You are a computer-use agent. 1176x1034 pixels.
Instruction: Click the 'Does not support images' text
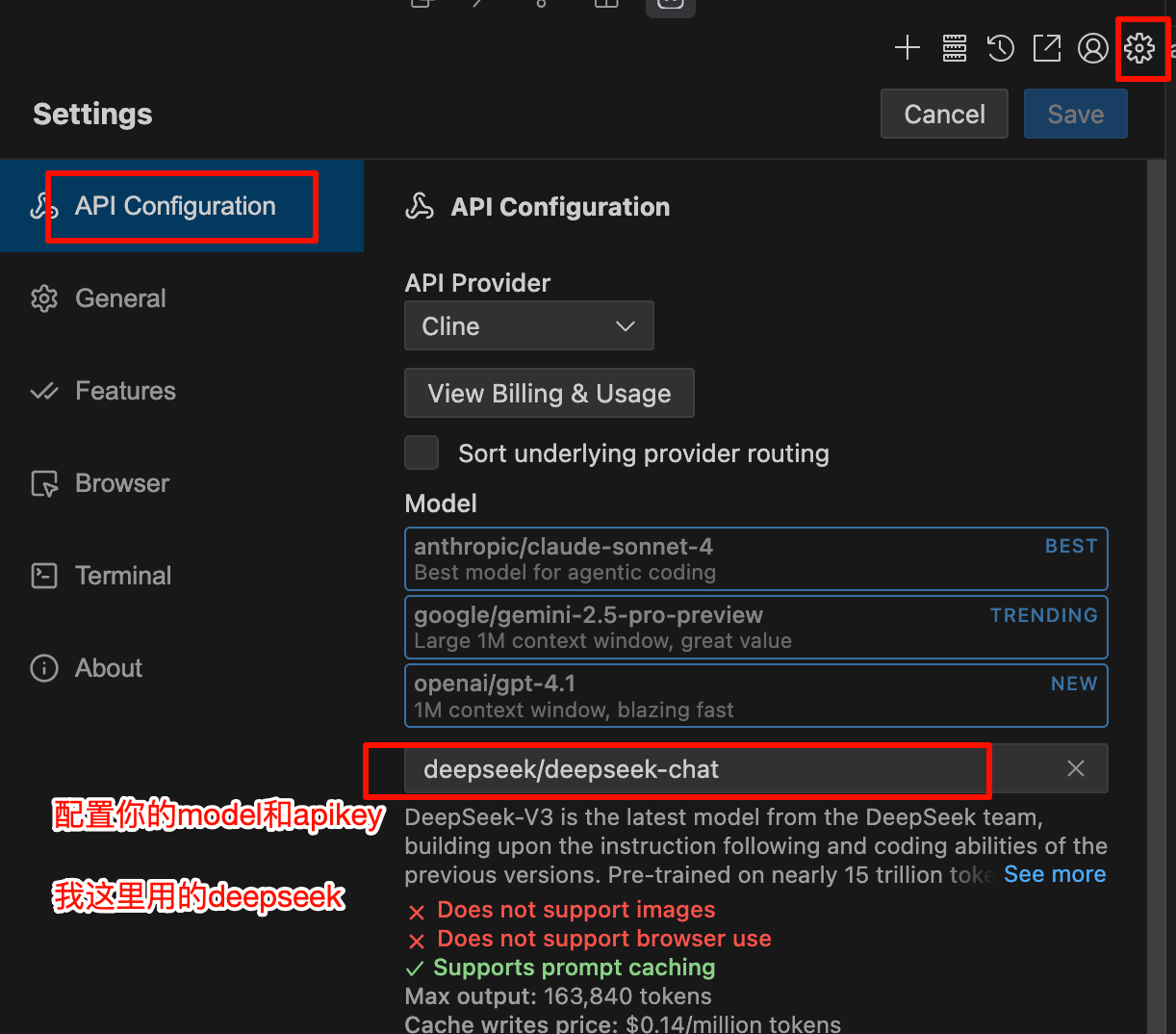576,910
